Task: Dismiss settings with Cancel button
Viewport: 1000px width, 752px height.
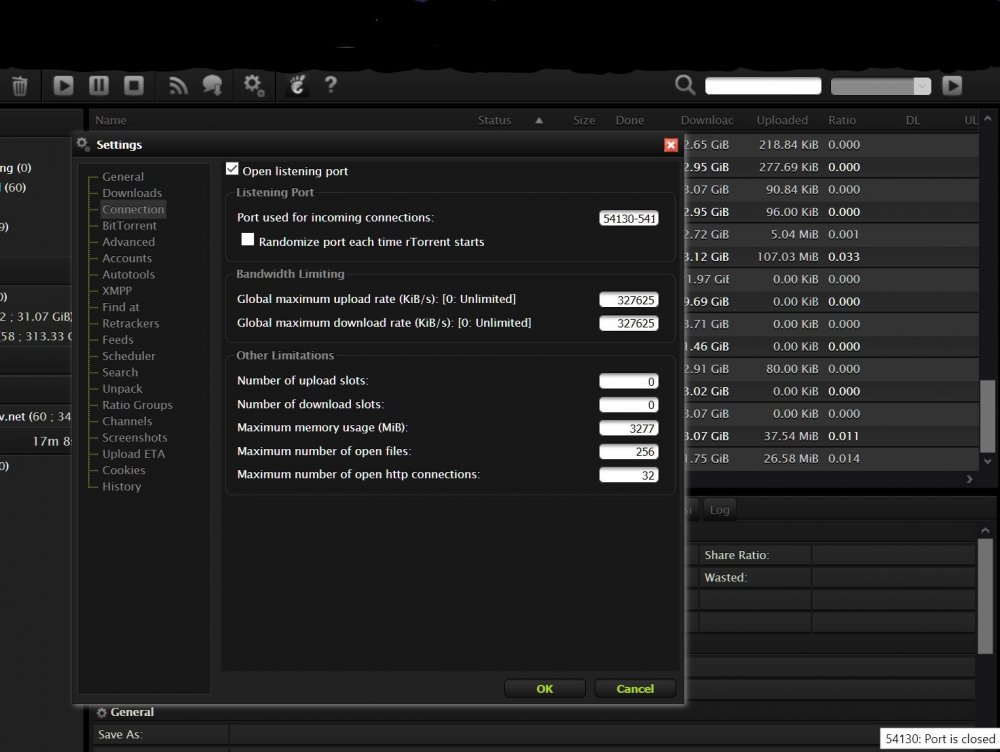Action: point(635,689)
